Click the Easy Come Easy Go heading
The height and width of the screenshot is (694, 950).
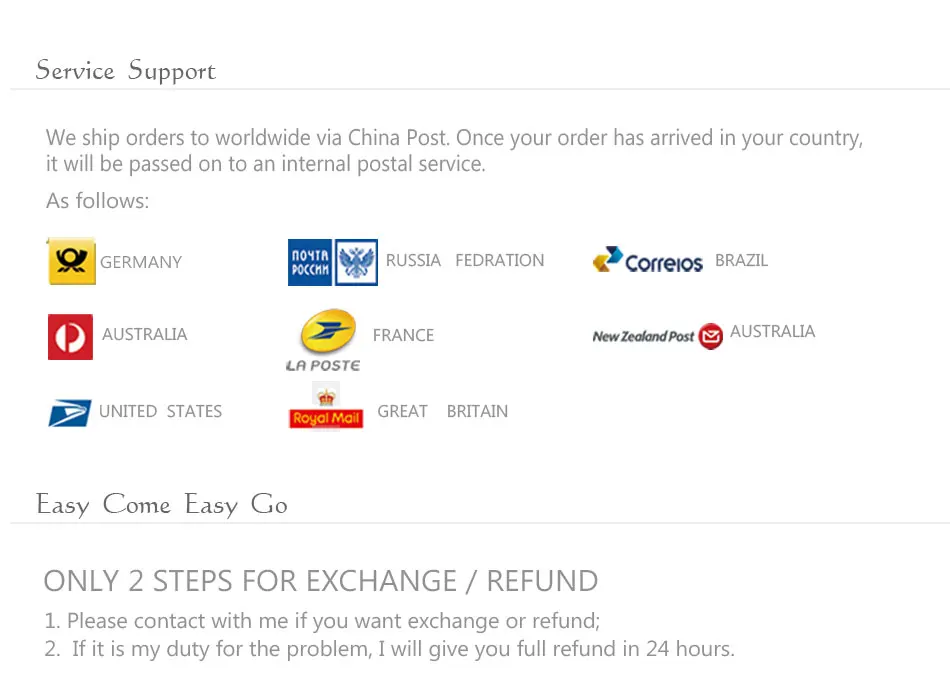(x=161, y=505)
